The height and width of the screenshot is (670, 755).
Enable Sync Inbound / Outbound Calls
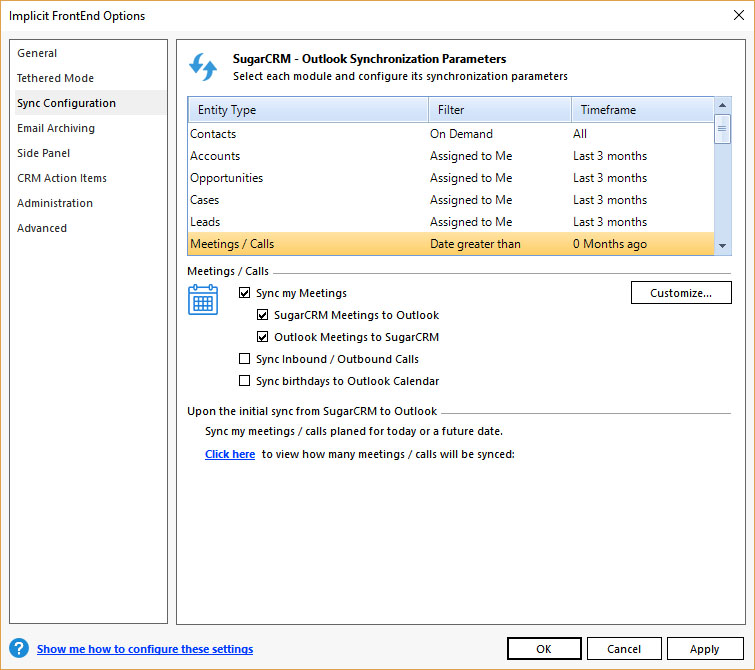[245, 359]
